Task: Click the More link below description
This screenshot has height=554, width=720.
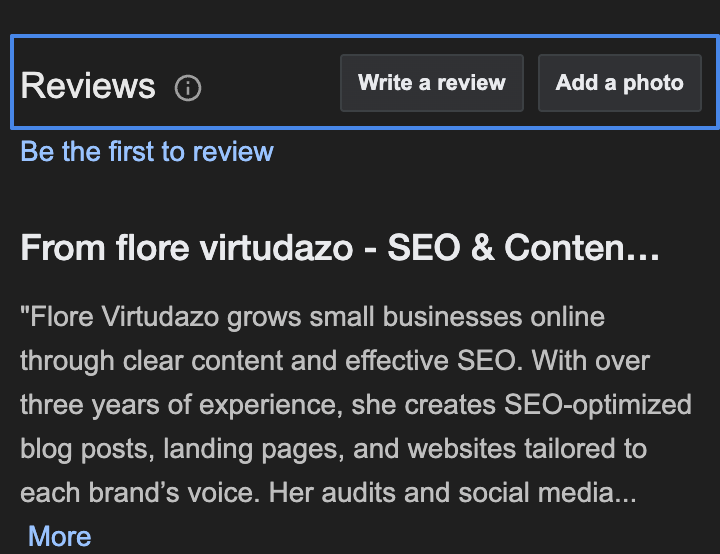Action: pyautogui.click(x=60, y=536)
